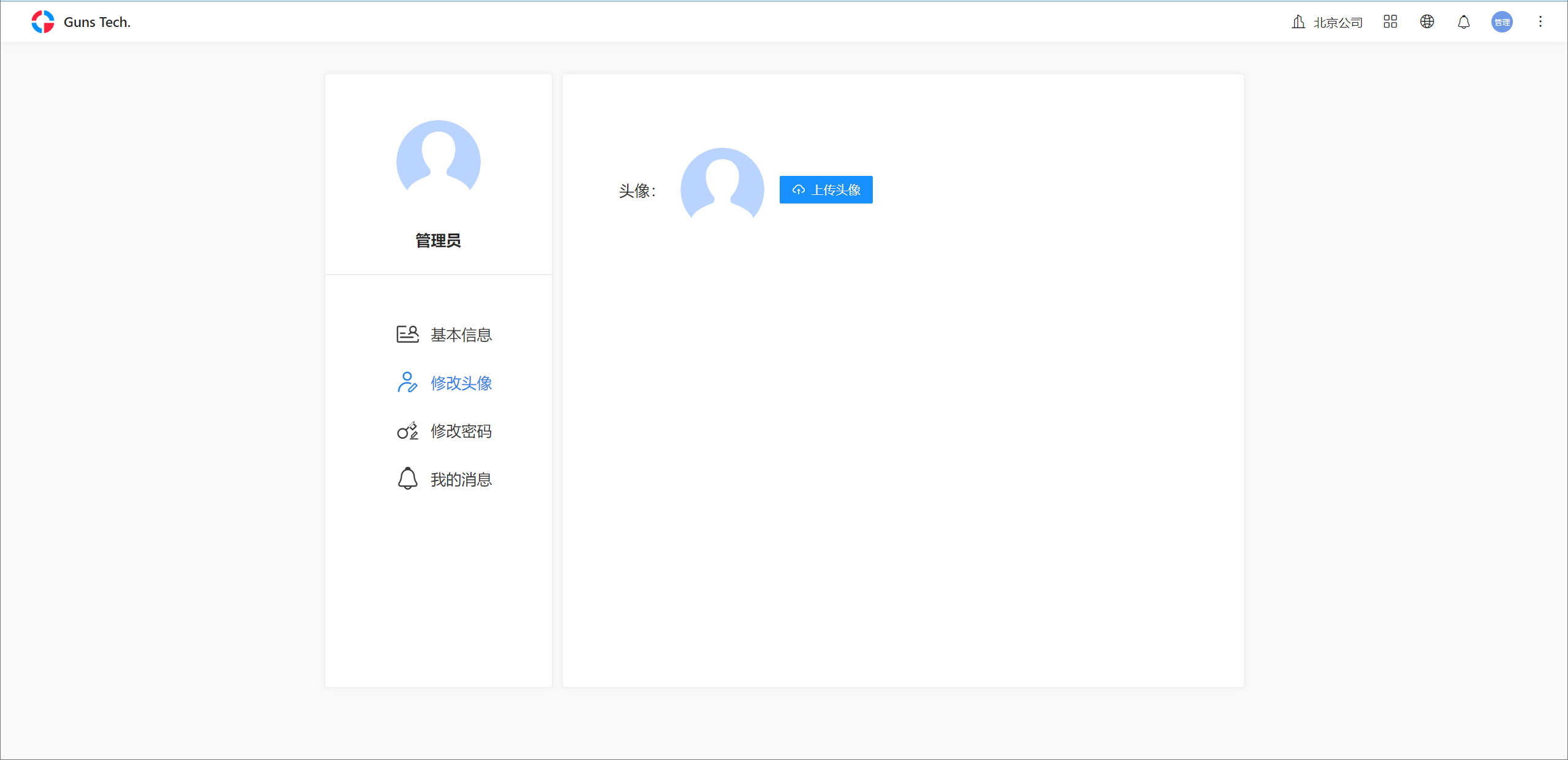The image size is (1568, 760).
Task: Select the 修改头像 menu item
Action: coord(461,383)
